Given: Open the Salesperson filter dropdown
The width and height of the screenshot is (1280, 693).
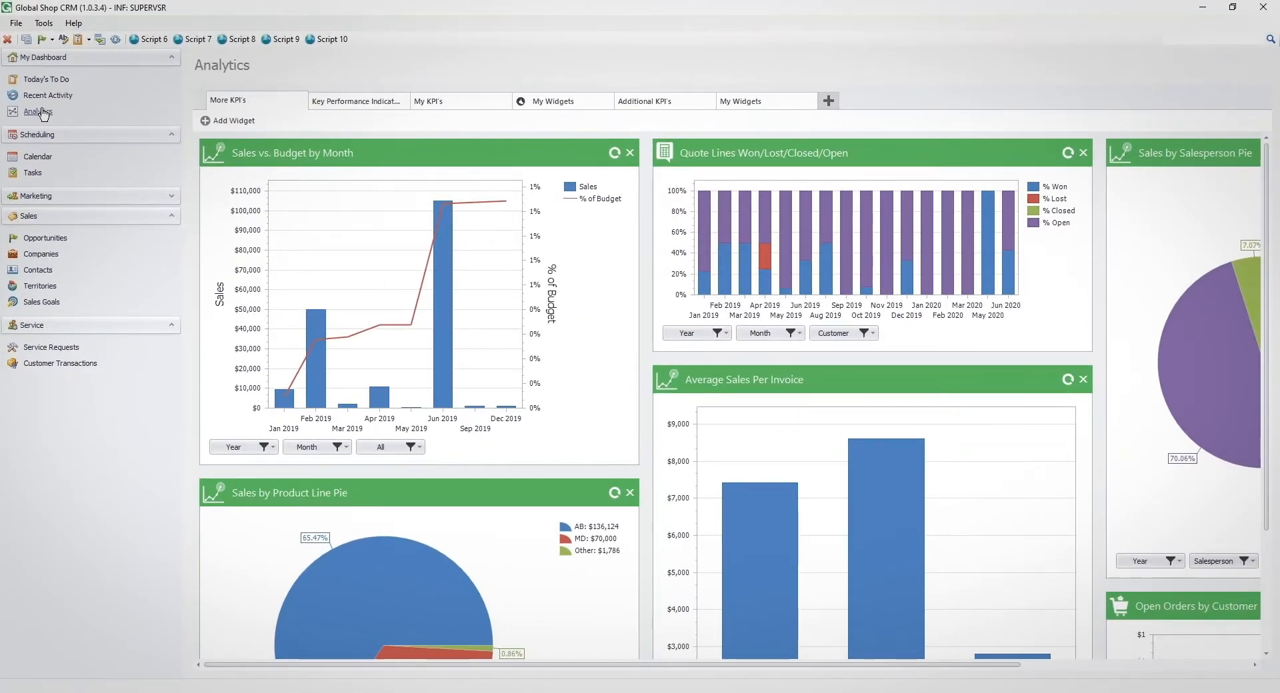Looking at the screenshot, I should click(x=1223, y=561).
